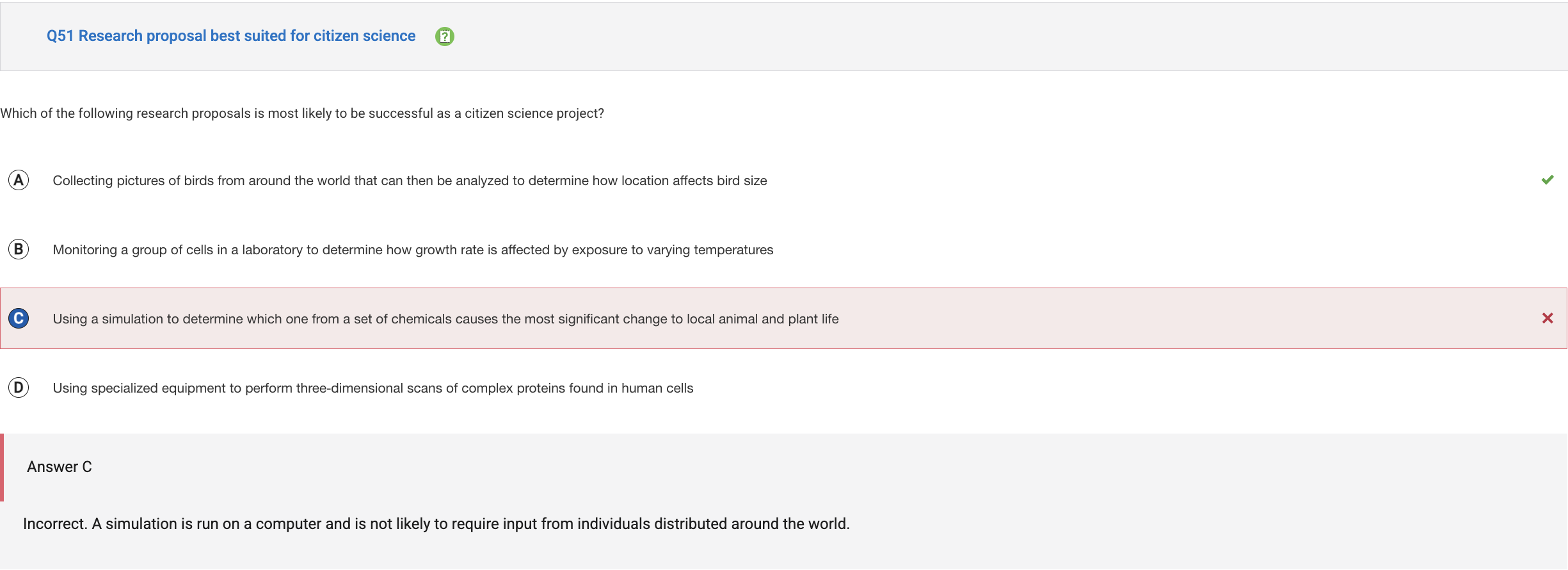
Task: Click the bird pictures answer text
Action: (x=410, y=181)
